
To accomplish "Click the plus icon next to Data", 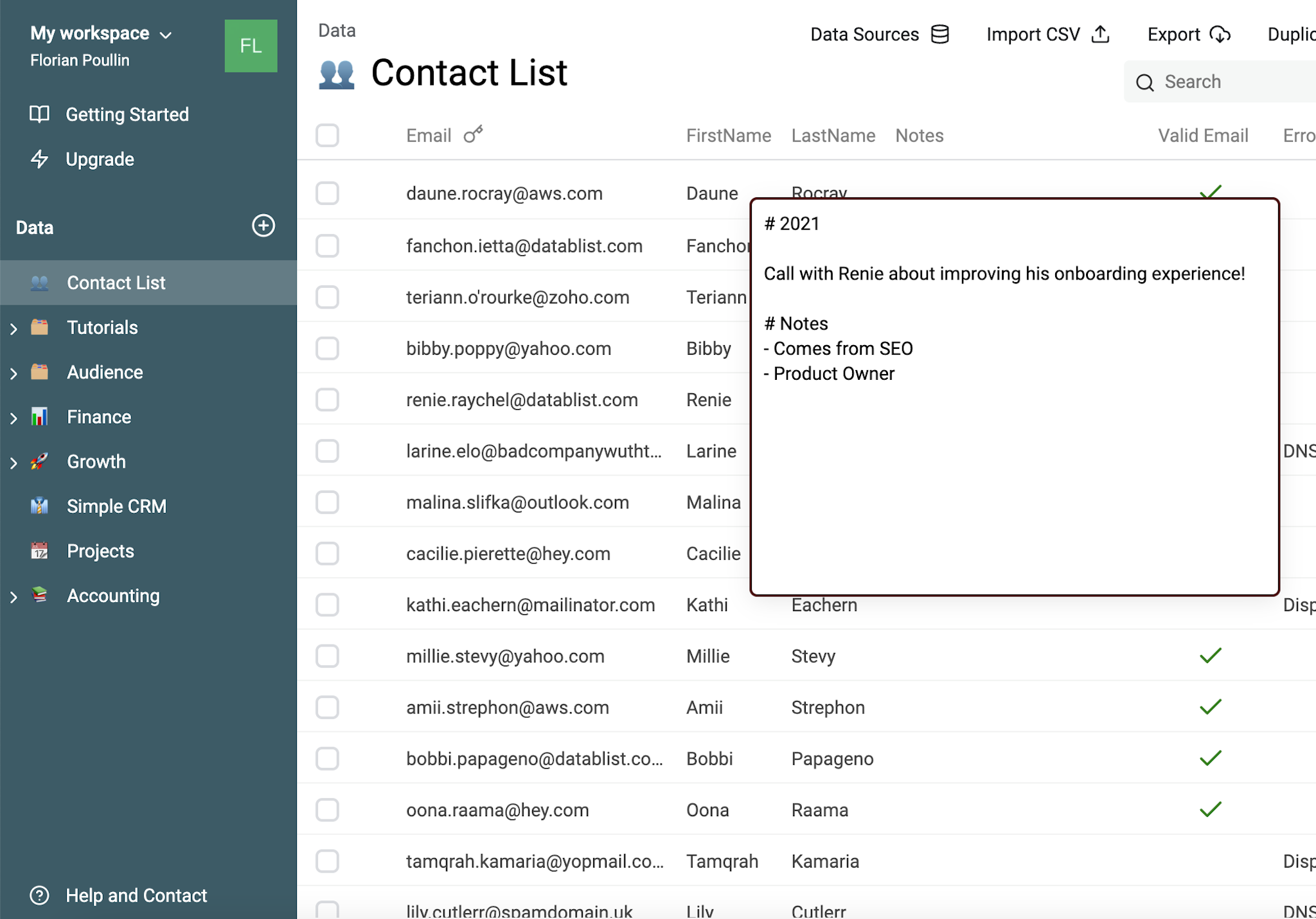I will (x=263, y=226).
